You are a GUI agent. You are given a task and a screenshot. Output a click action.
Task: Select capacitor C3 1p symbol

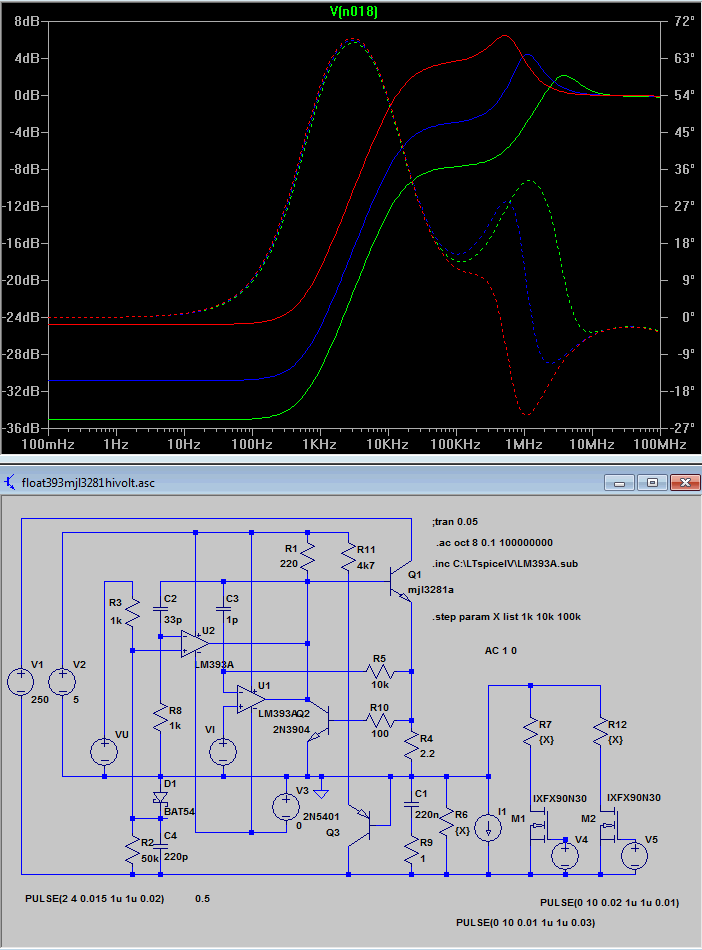[x=223, y=609]
